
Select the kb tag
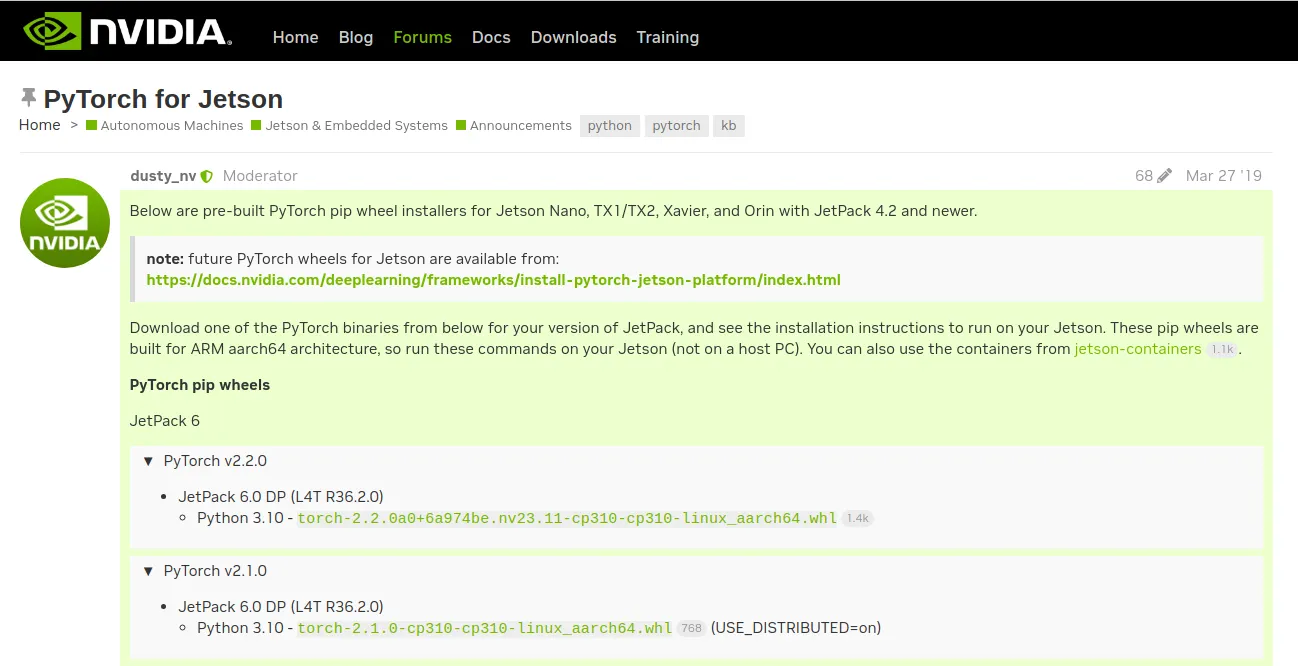(x=728, y=125)
